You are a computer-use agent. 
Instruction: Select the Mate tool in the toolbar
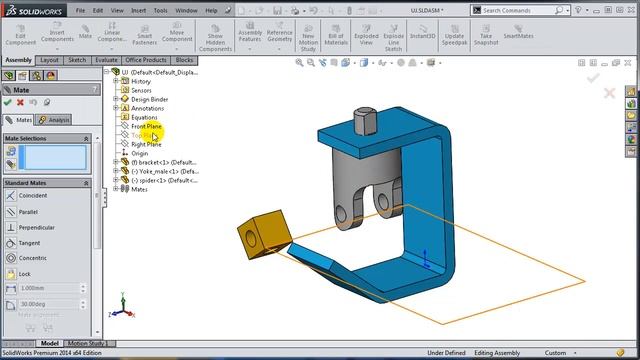tap(85, 32)
